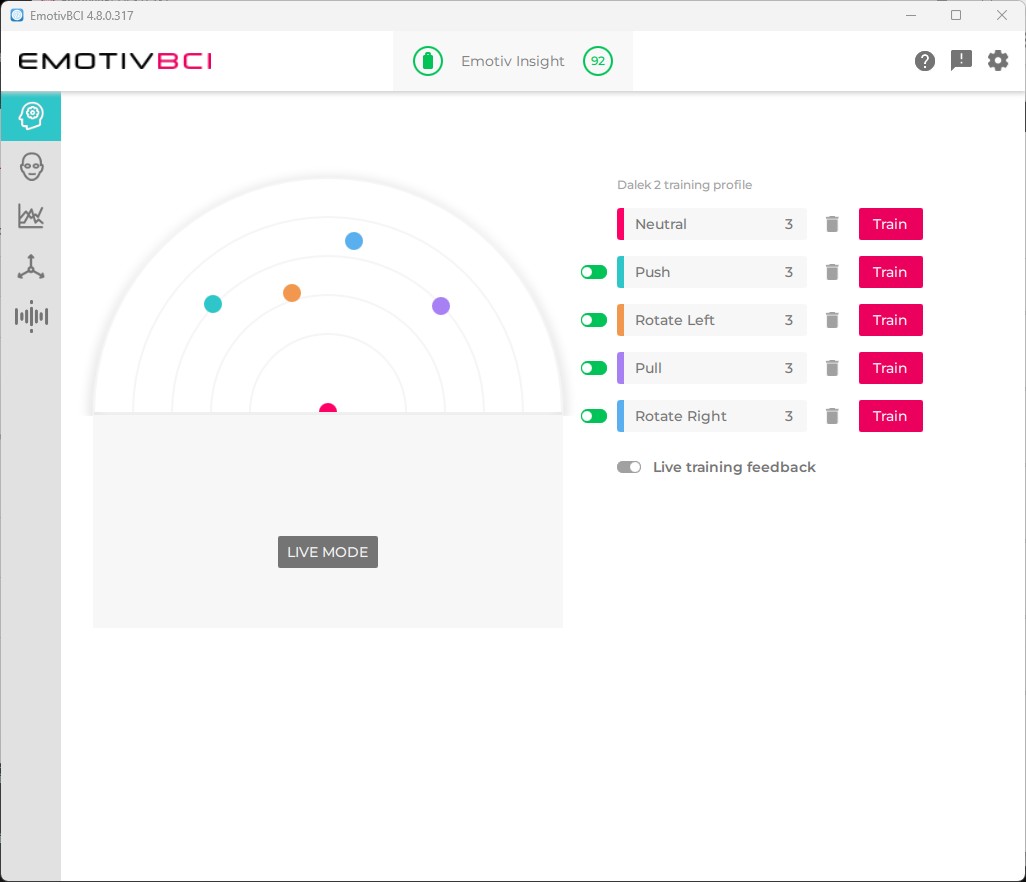Open the settings gear icon
Image resolution: width=1026 pixels, height=882 pixels.
coord(998,61)
